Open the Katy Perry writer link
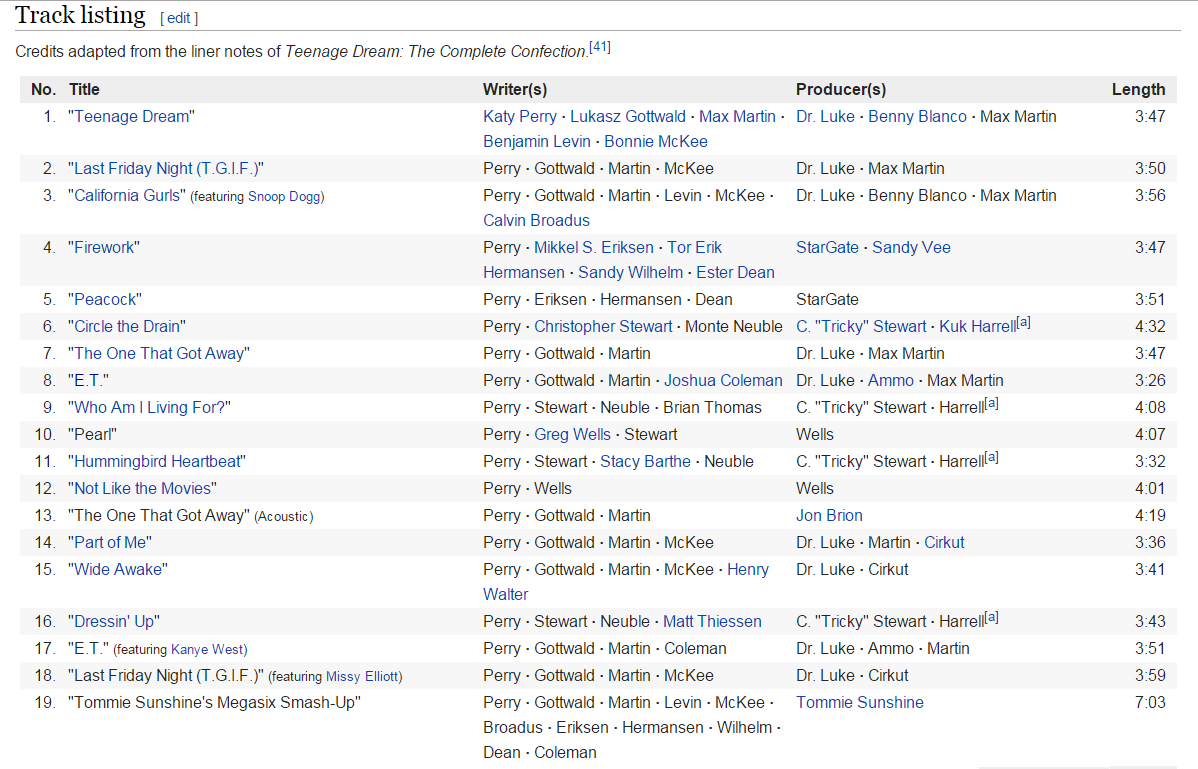Viewport: 1198px width, 769px height. [520, 116]
